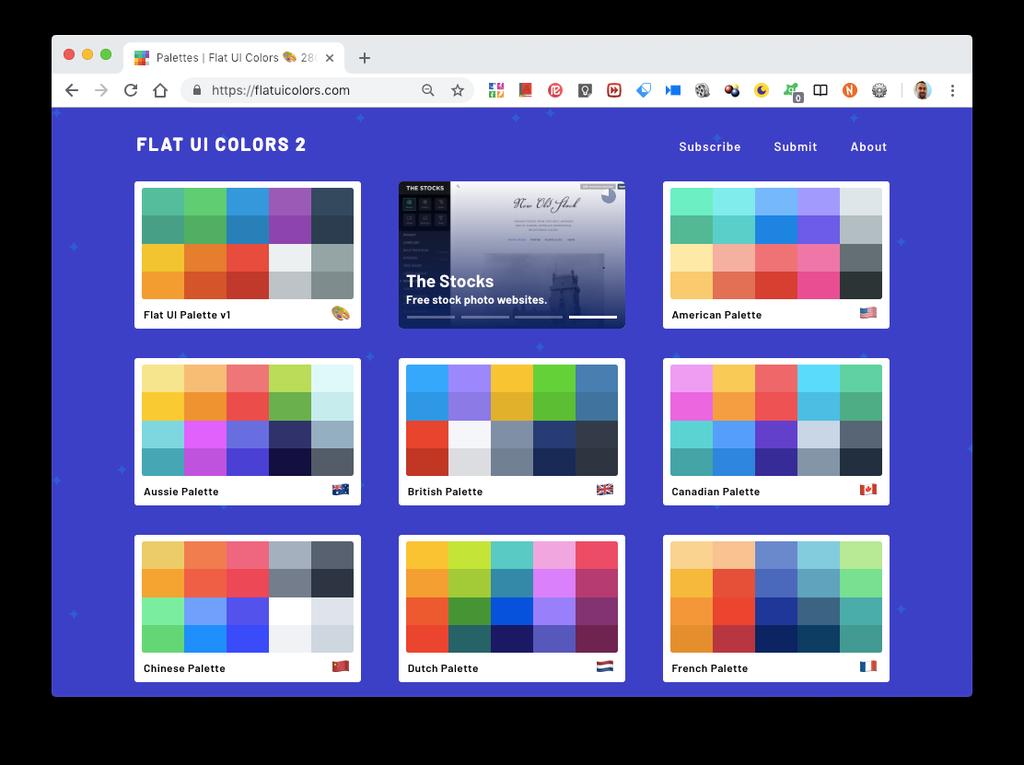
Task: Click the FLAT UI COLORS 2 logo
Action: (x=221, y=144)
